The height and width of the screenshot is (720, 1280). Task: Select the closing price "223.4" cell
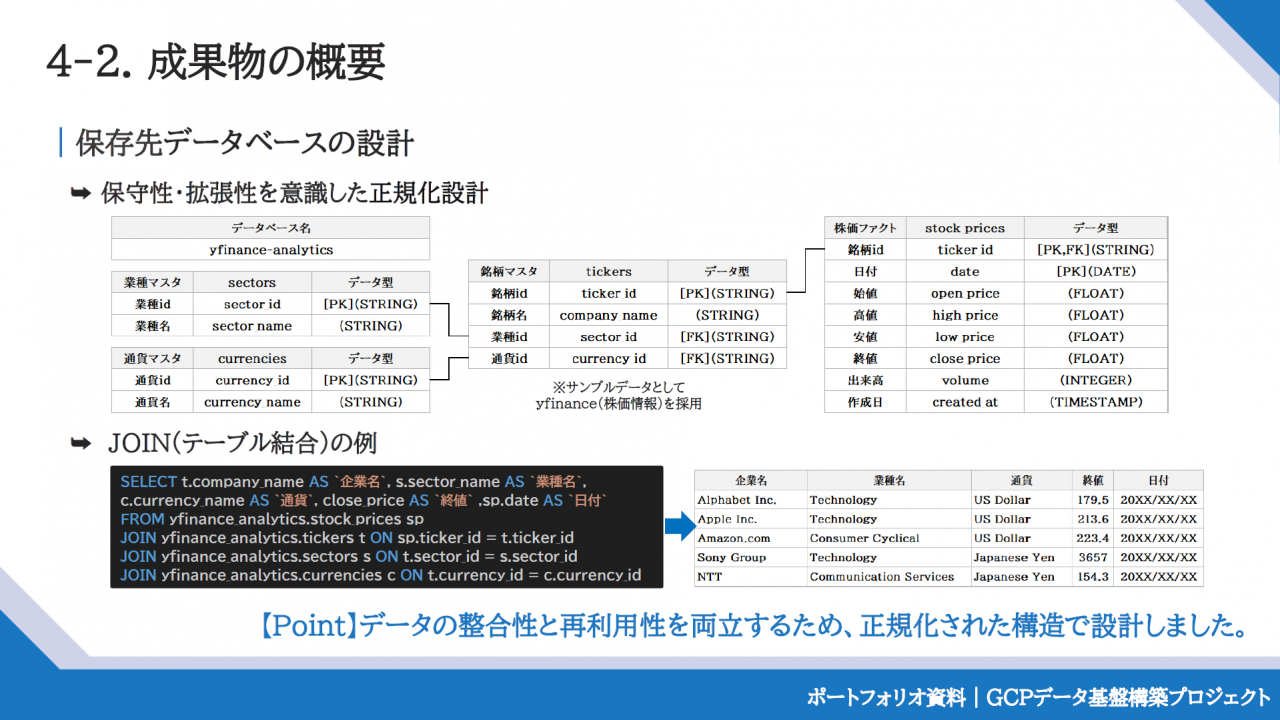point(1093,538)
